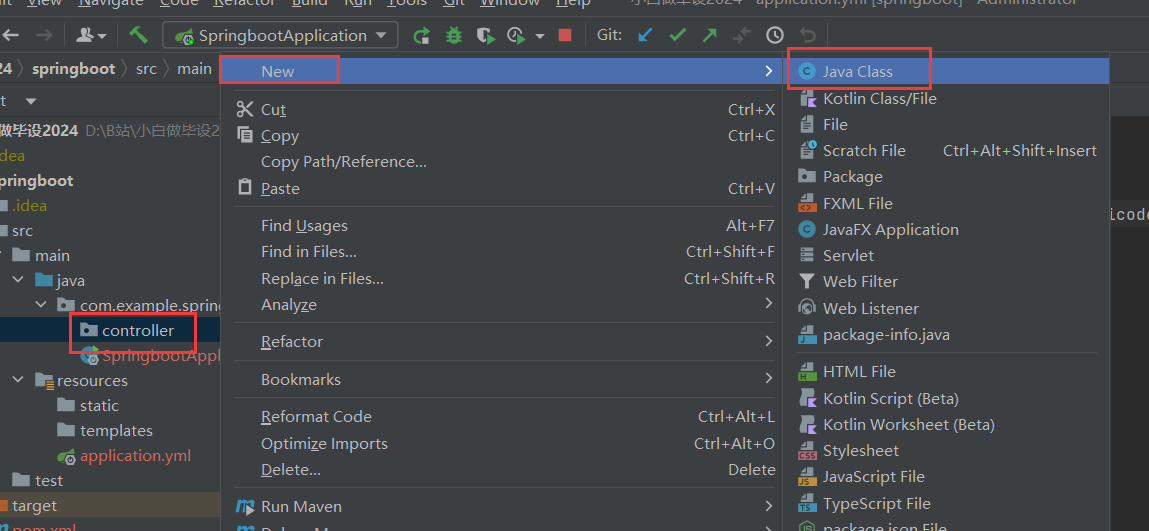1149x531 pixels.
Task: Stop the application with red square
Action: click(564, 35)
